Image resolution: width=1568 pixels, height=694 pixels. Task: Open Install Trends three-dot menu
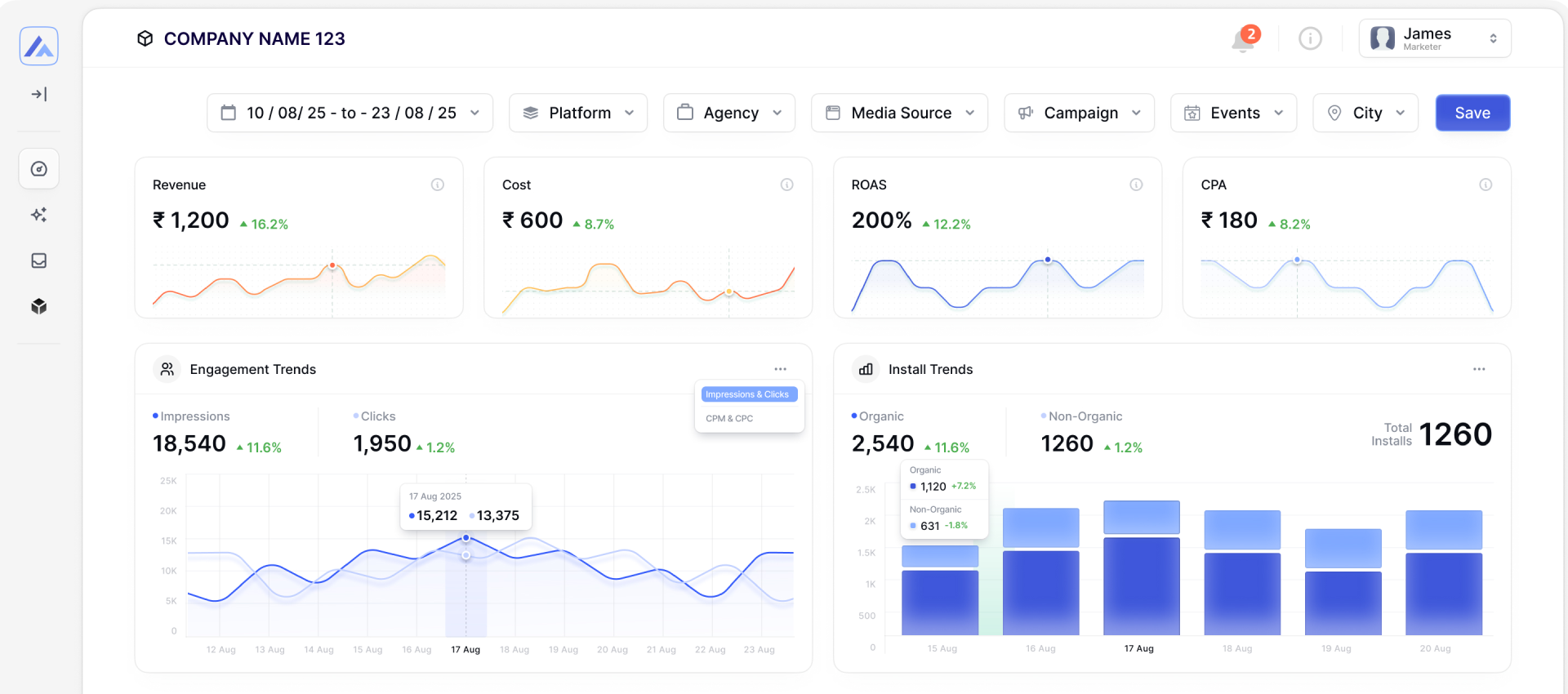(x=1479, y=369)
